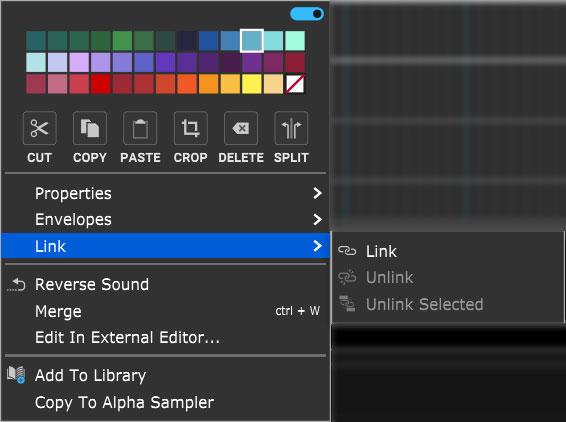
Task: Click the Cut scissors icon
Action: 39,128
